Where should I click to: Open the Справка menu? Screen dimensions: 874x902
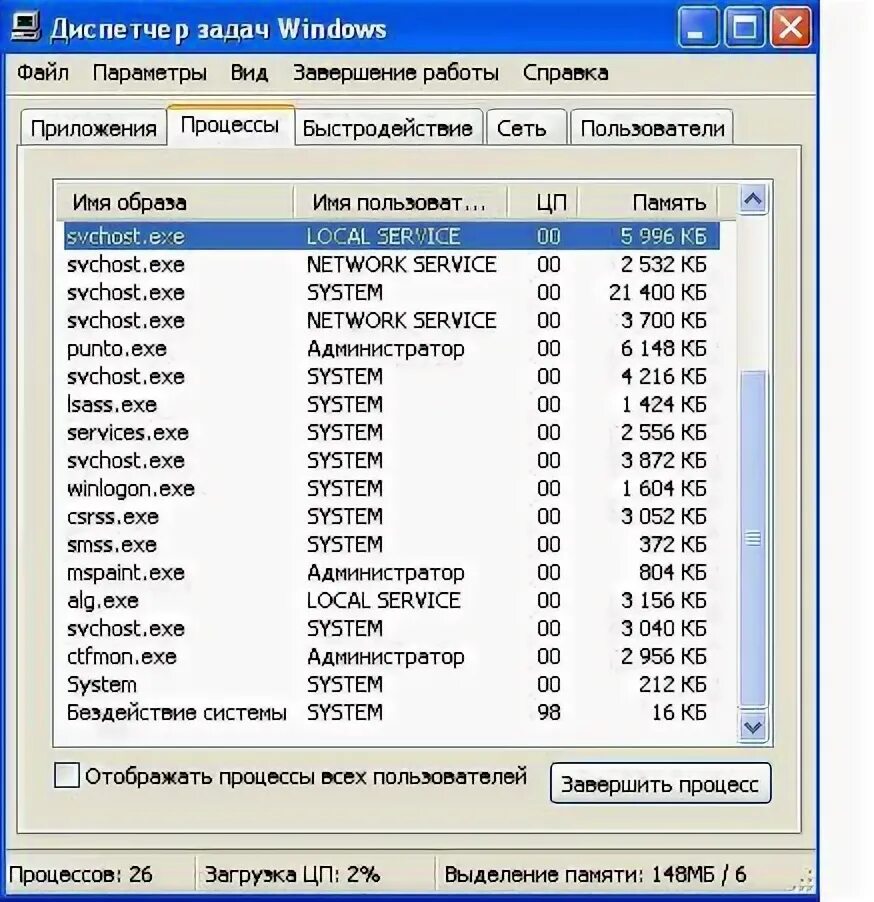pyautogui.click(x=565, y=72)
